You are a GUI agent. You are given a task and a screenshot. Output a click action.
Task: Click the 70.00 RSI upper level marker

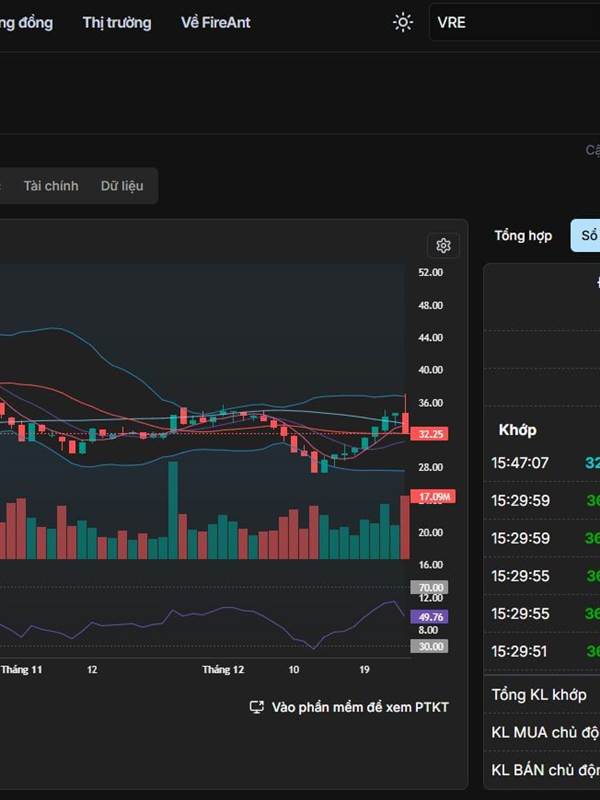tap(431, 588)
